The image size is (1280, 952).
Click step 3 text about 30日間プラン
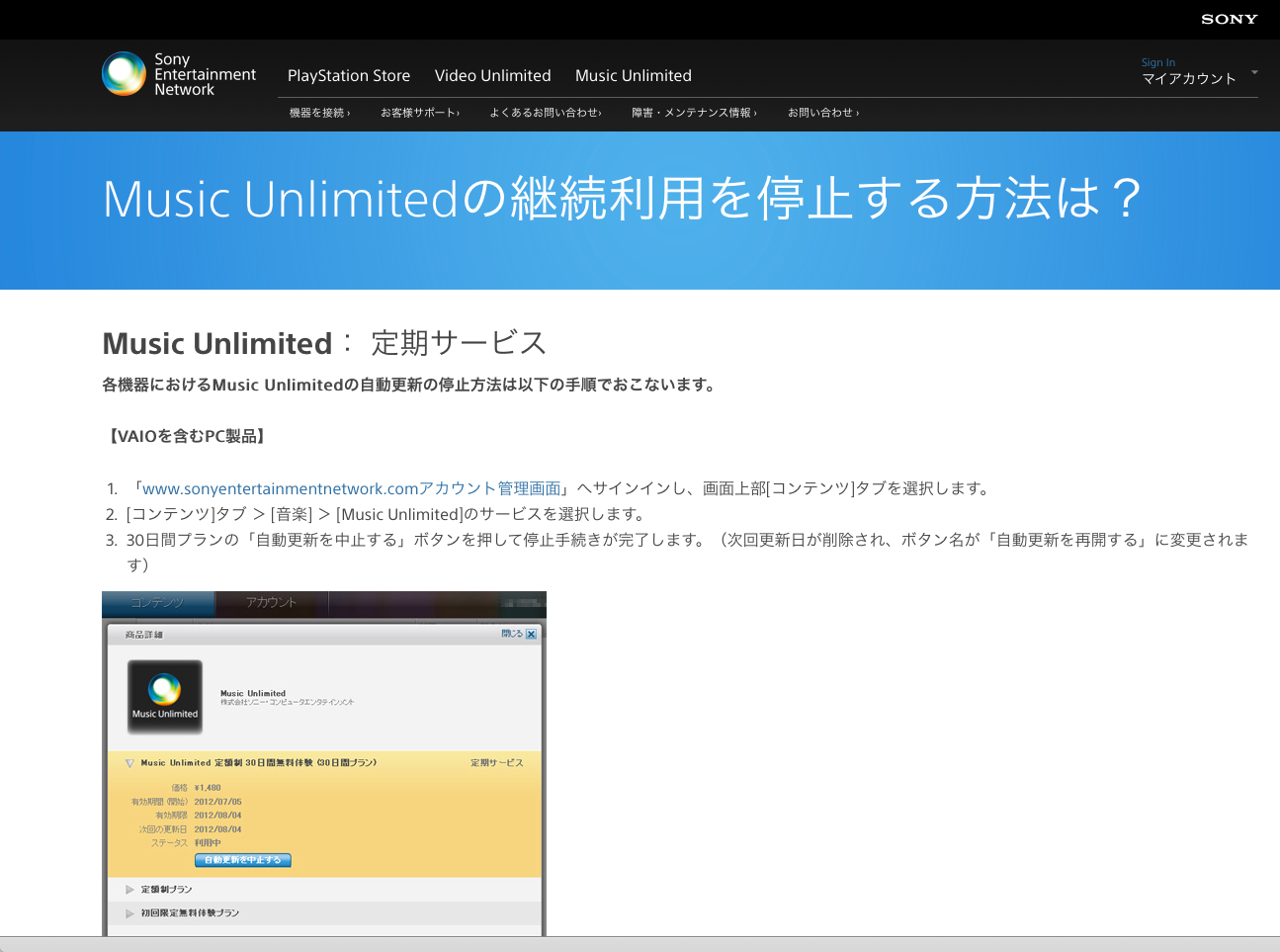click(x=687, y=552)
